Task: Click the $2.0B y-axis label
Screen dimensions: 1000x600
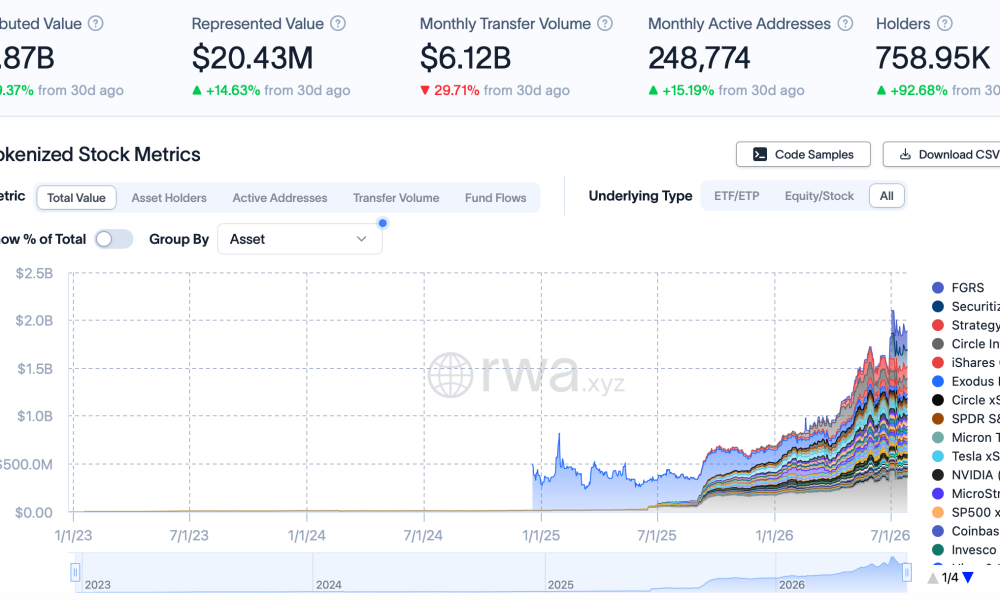Action: [34, 321]
